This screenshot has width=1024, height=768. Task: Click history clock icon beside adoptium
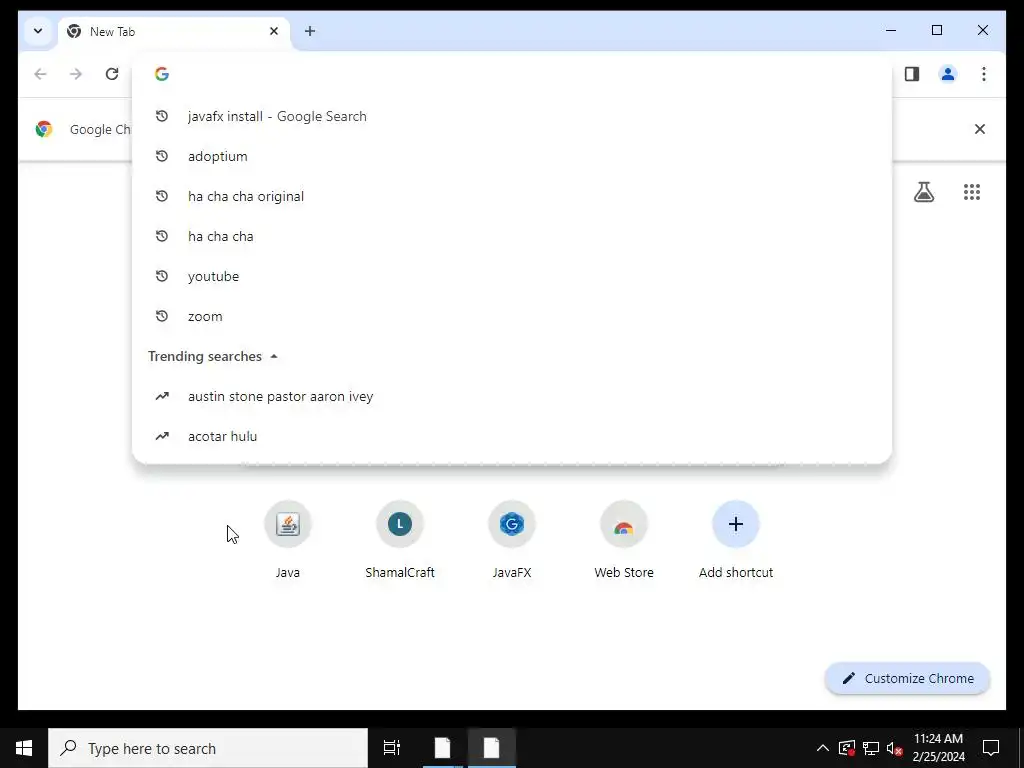point(162,156)
